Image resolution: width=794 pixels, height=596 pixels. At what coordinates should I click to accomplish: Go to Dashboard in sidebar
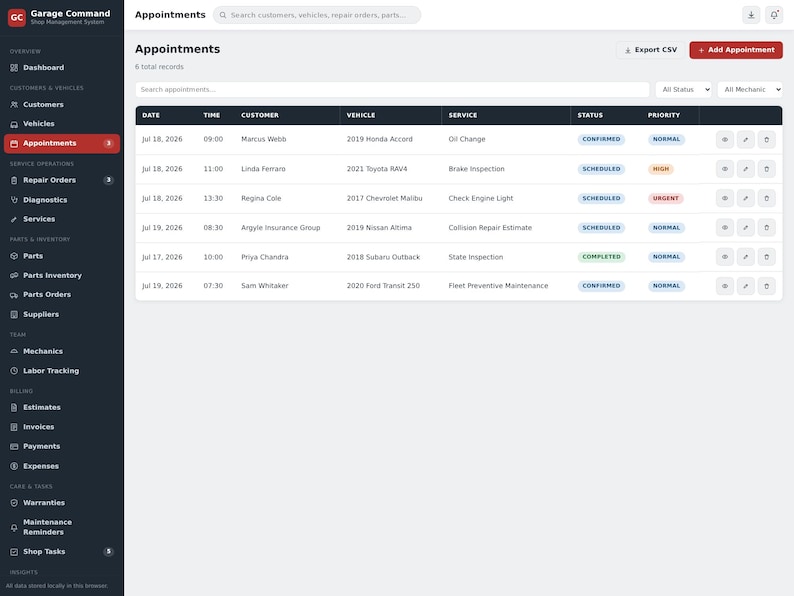pyautogui.click(x=62, y=68)
